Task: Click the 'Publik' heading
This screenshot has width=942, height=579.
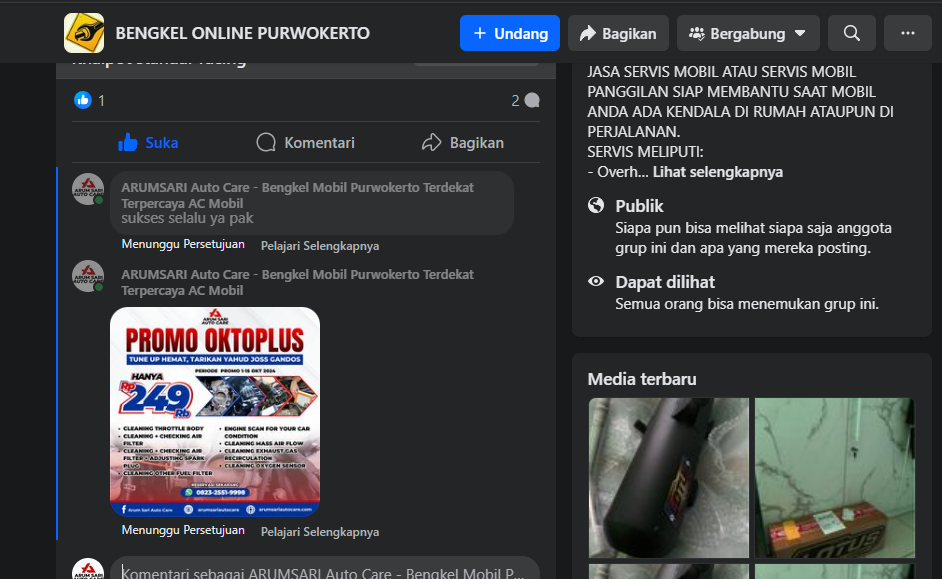Action: pyautogui.click(x=639, y=206)
